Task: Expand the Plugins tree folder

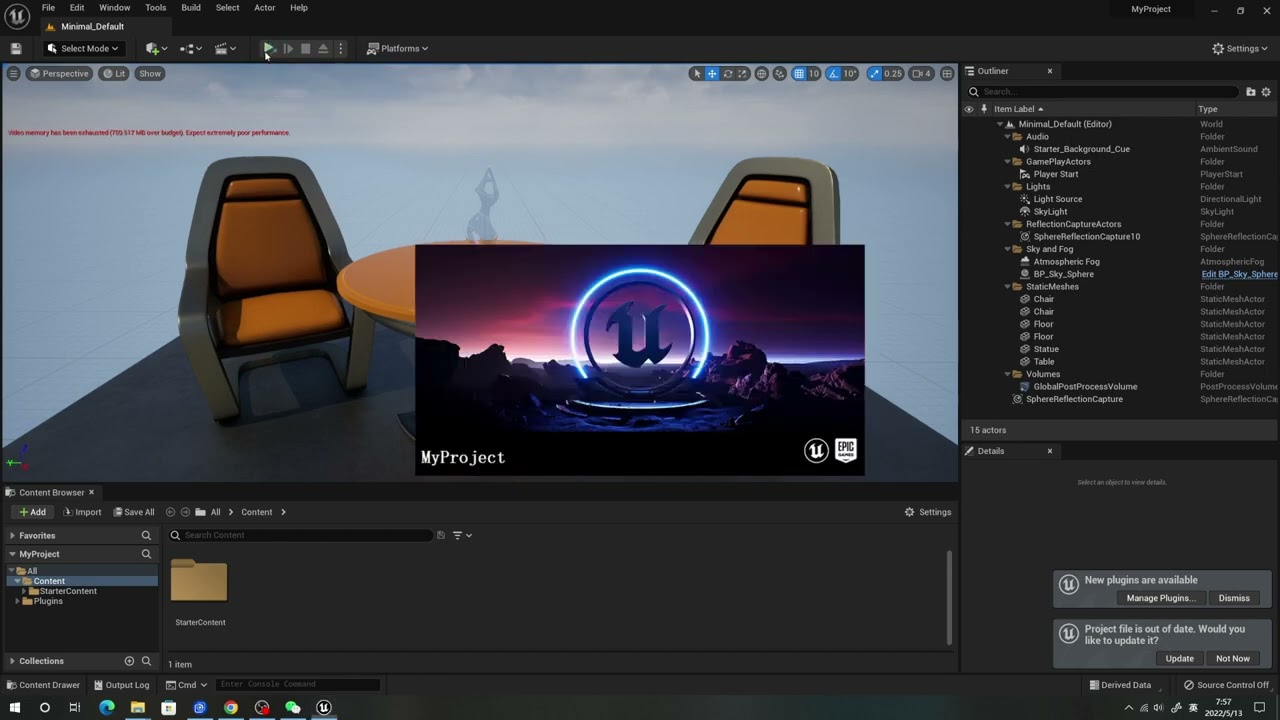Action: click(16, 601)
